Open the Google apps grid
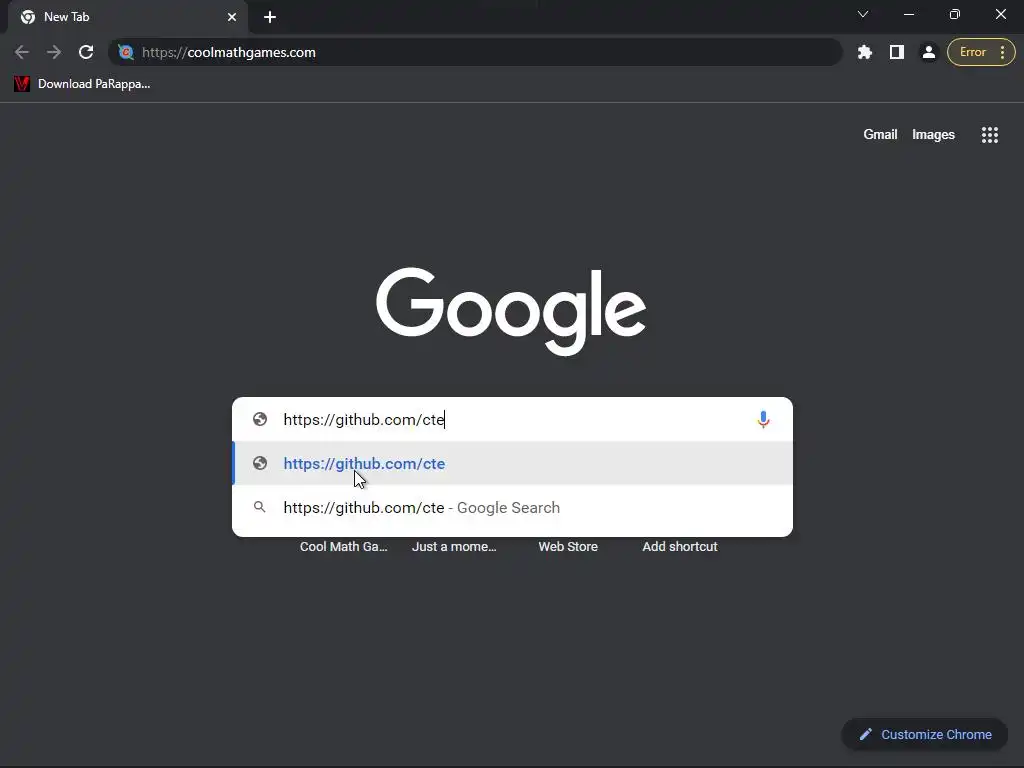1024x768 pixels. [989, 135]
